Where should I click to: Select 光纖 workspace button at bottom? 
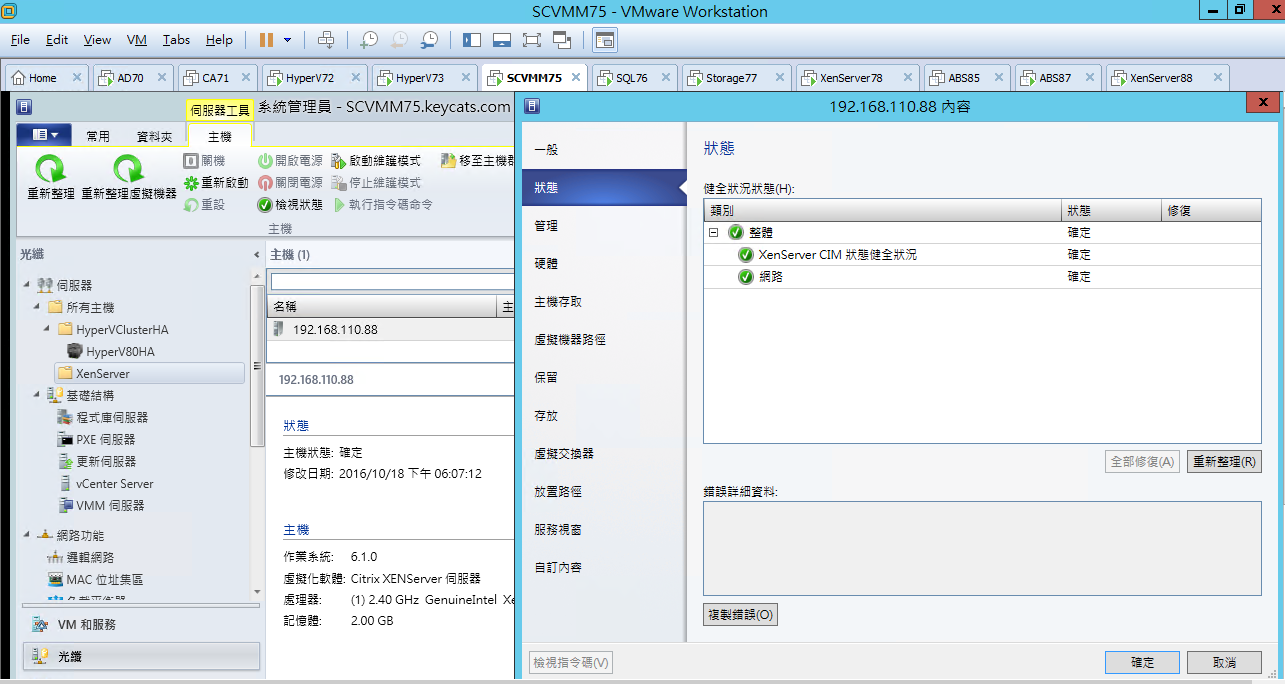point(140,656)
